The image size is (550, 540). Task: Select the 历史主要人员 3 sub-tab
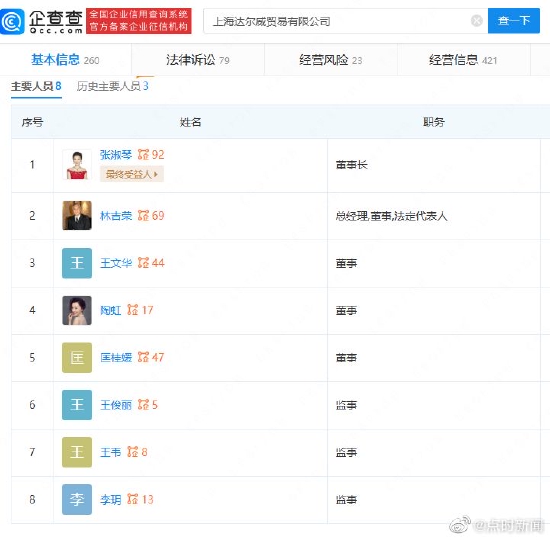click(x=113, y=86)
